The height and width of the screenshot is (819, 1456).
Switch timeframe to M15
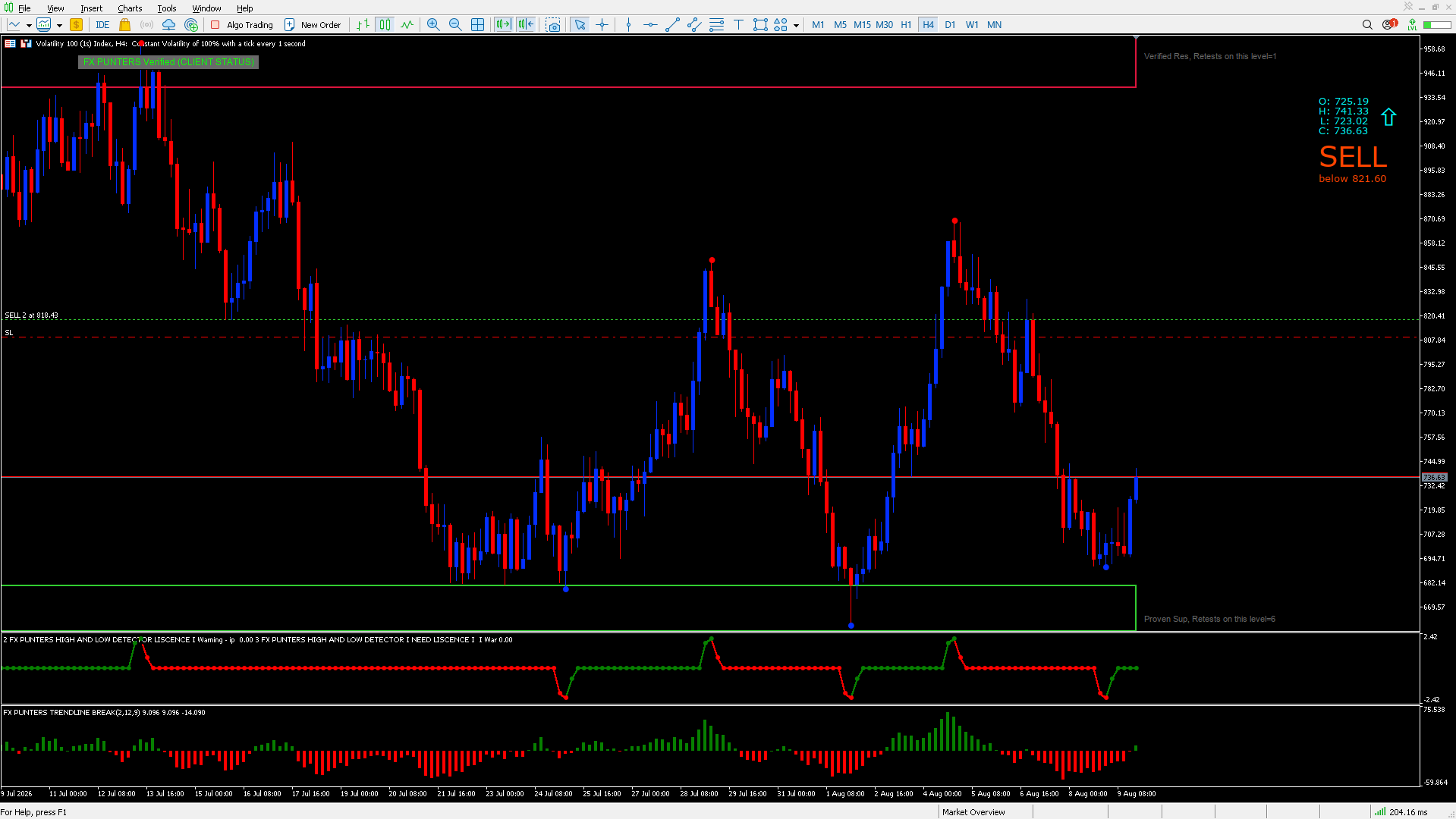(x=862, y=25)
